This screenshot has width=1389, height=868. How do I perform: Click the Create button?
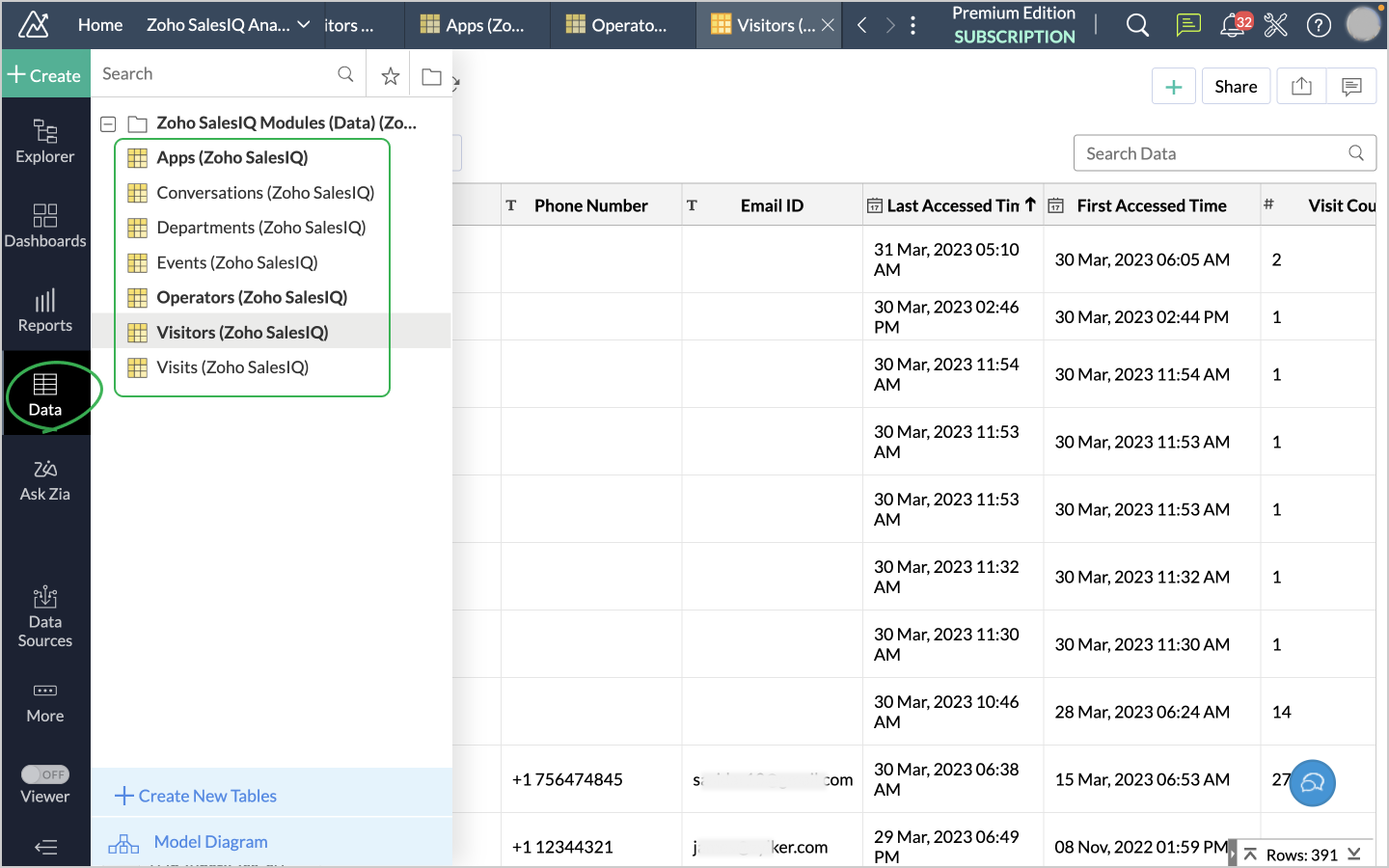pos(45,74)
